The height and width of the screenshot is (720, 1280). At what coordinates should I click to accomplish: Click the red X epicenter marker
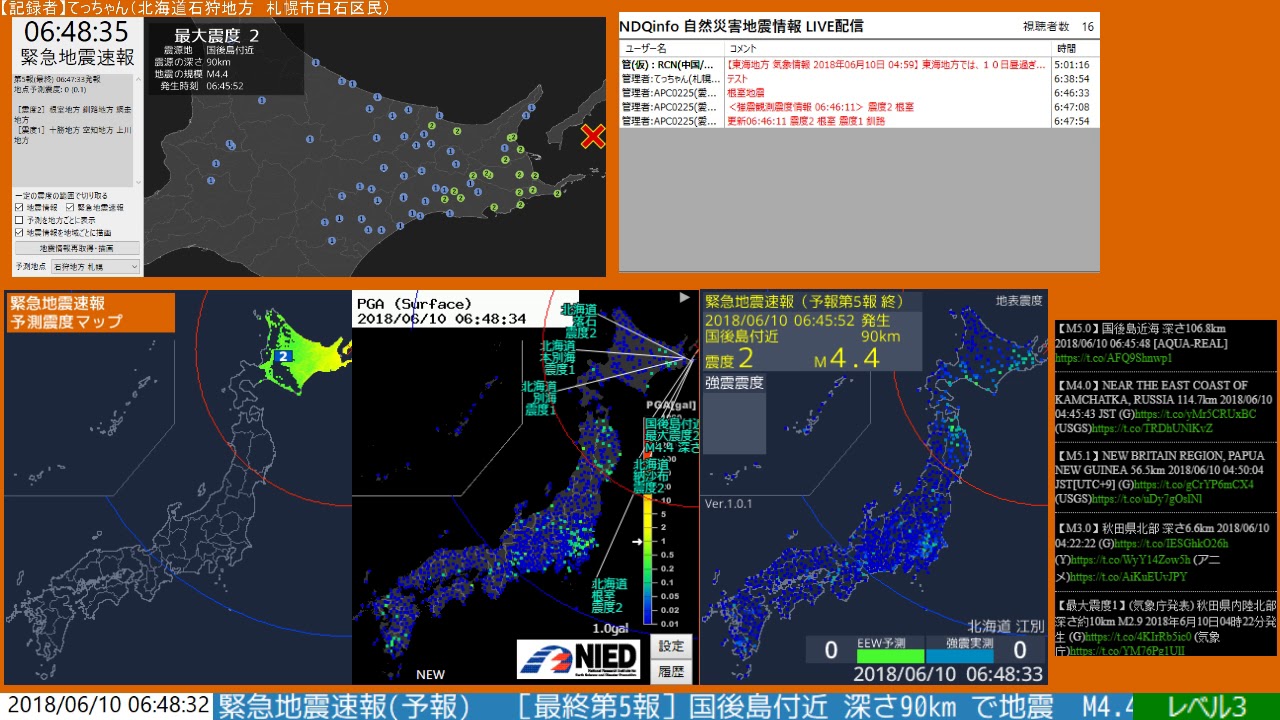[x=593, y=136]
